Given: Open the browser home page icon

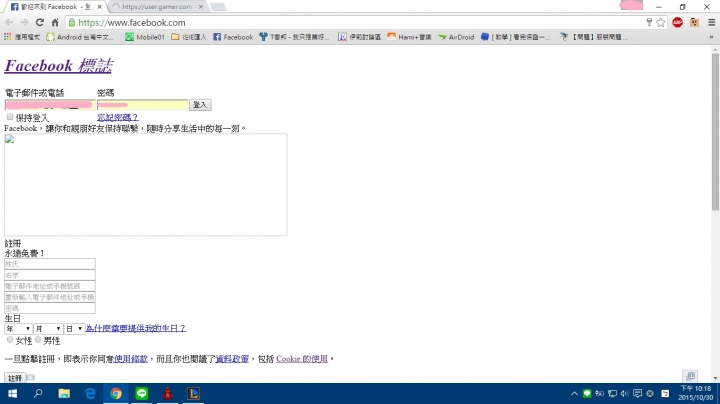Looking at the screenshot, I should point(55,22).
